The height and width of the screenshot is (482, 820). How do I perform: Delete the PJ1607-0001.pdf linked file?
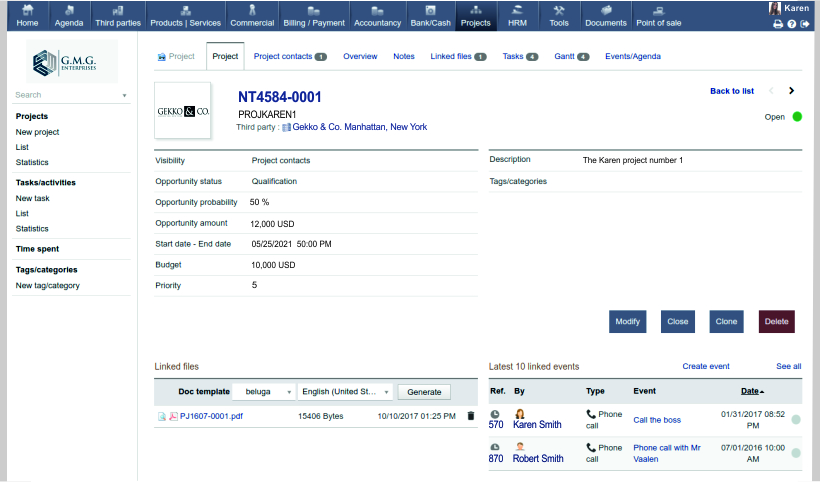point(471,416)
